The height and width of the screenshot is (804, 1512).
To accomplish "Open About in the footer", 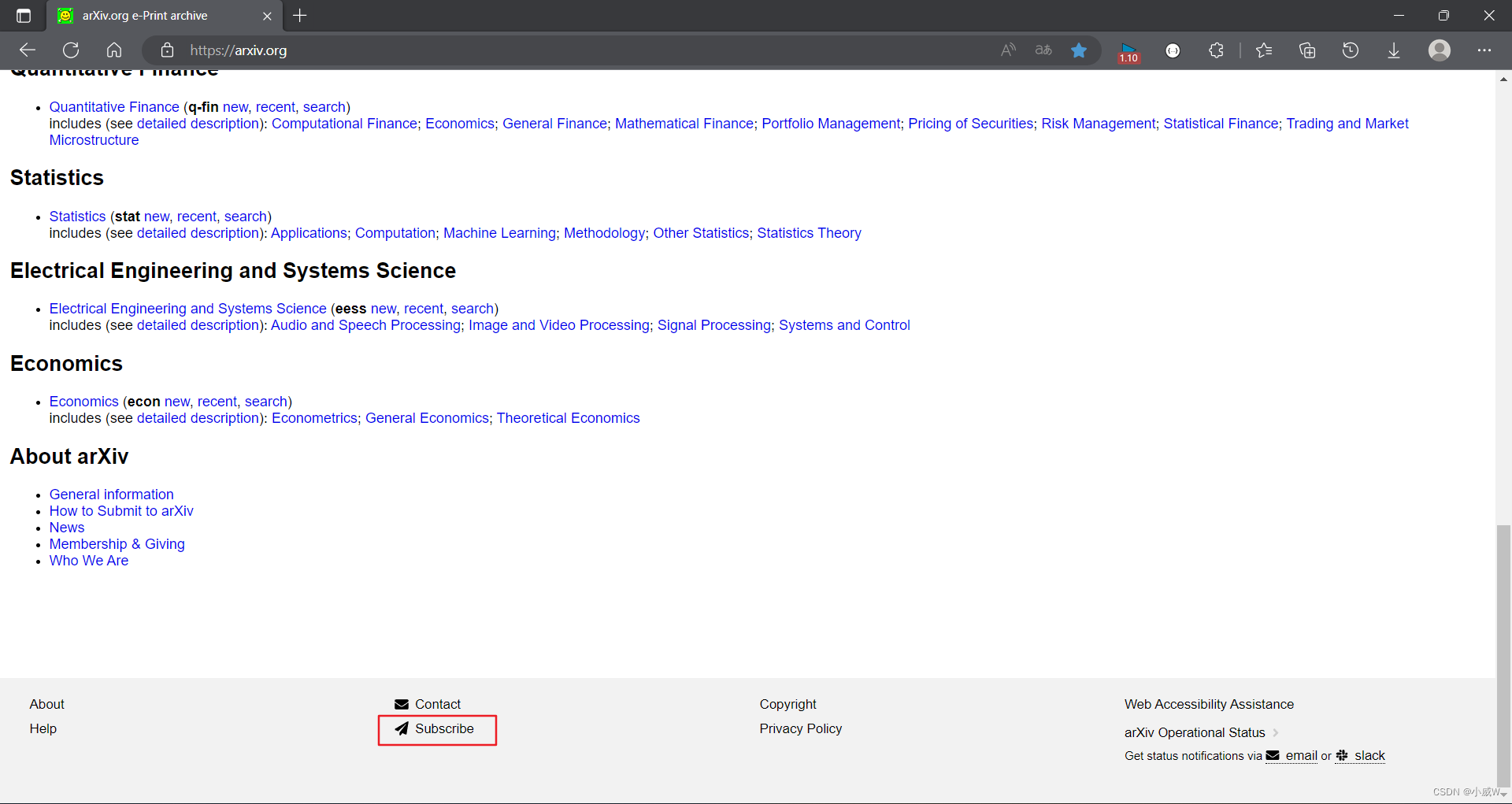I will [47, 704].
